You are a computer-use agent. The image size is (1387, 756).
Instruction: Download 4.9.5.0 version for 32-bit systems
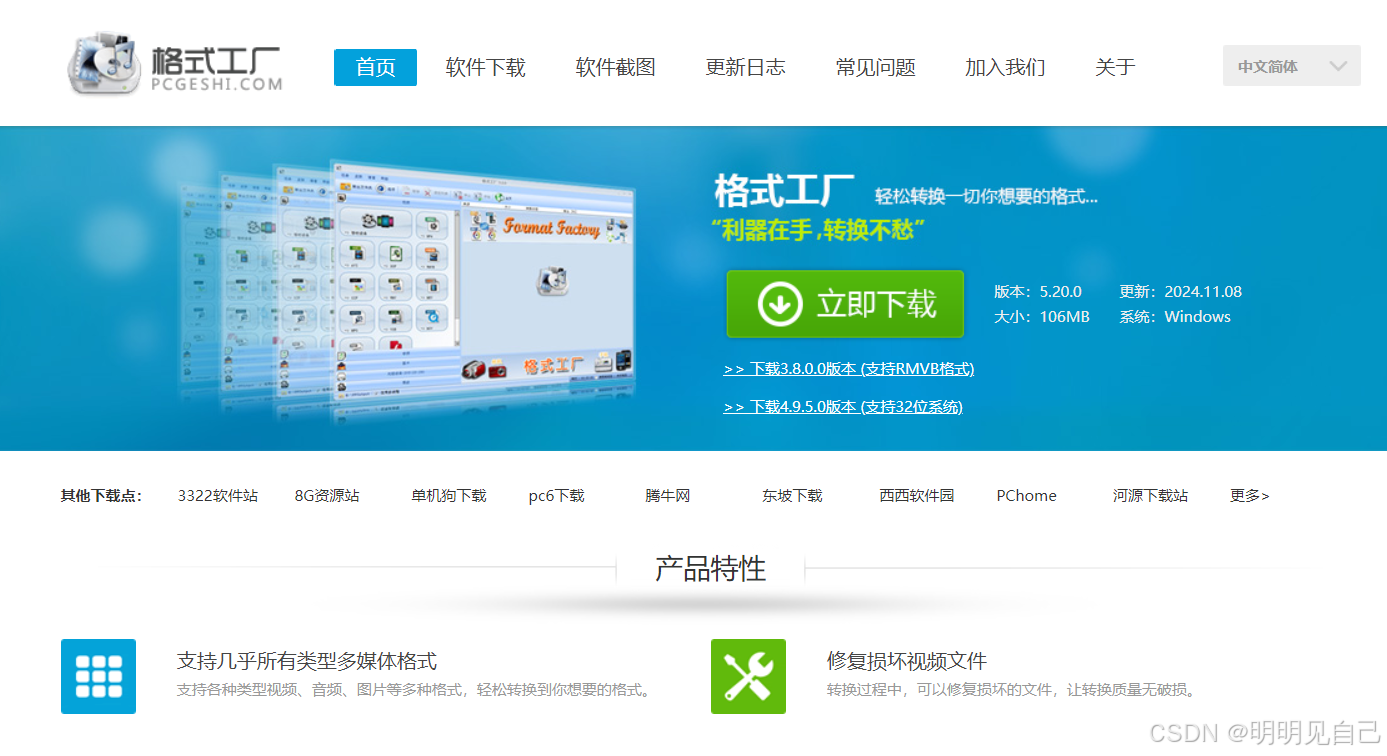pos(842,407)
